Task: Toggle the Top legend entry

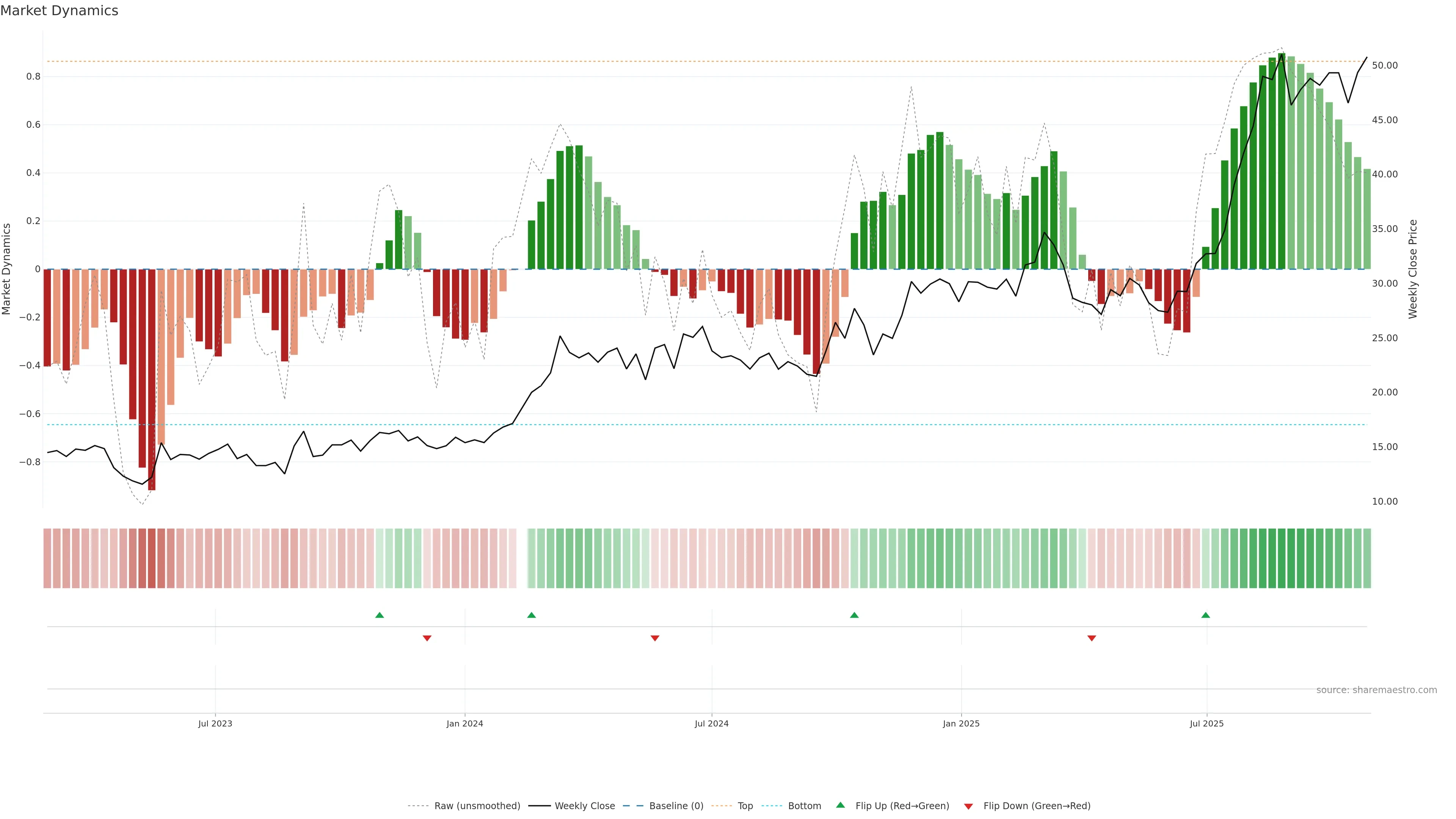Action: (745, 806)
